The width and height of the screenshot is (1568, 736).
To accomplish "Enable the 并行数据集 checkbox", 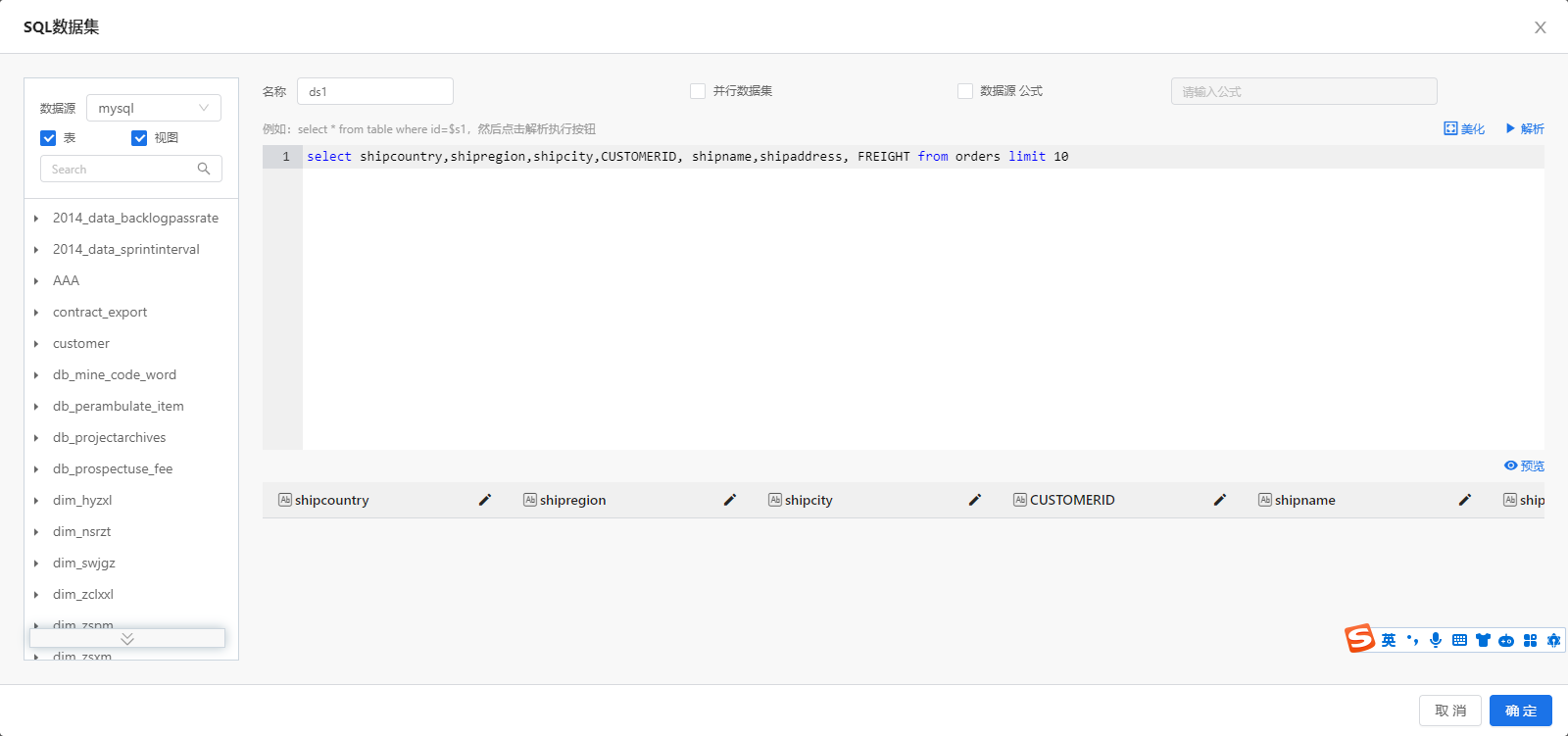I will (698, 91).
